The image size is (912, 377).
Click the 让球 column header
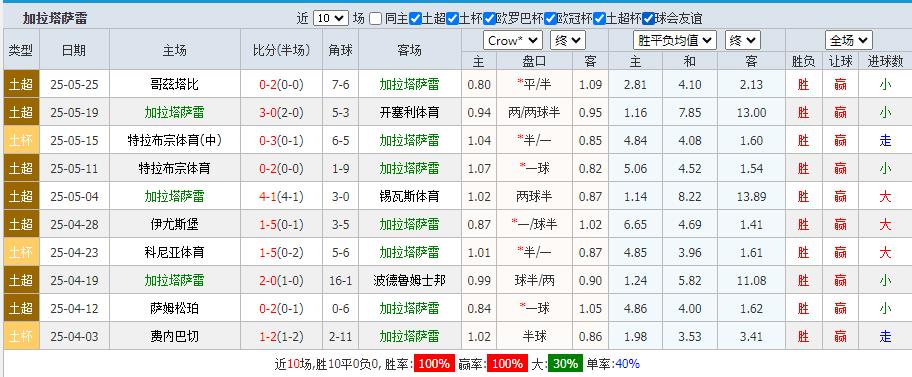[x=840, y=61]
